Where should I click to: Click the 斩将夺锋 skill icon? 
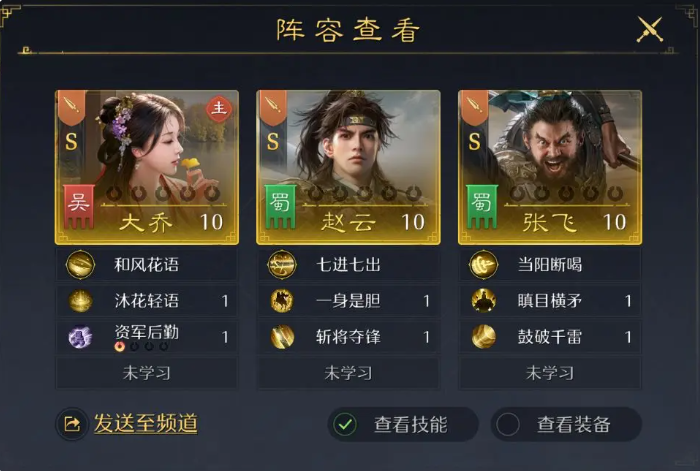(282, 337)
